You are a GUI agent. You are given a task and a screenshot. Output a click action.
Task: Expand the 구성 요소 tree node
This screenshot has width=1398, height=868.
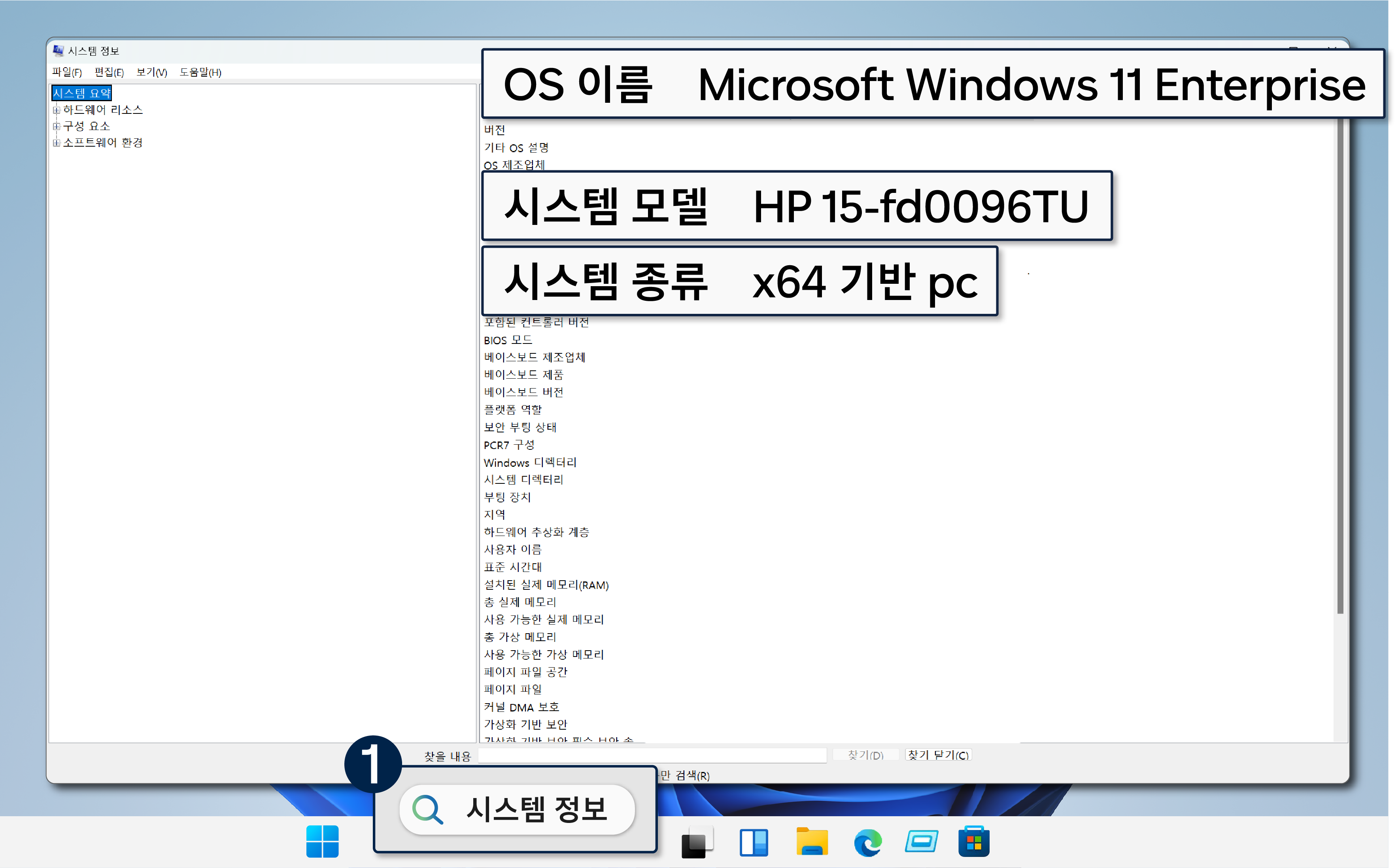tap(56, 126)
